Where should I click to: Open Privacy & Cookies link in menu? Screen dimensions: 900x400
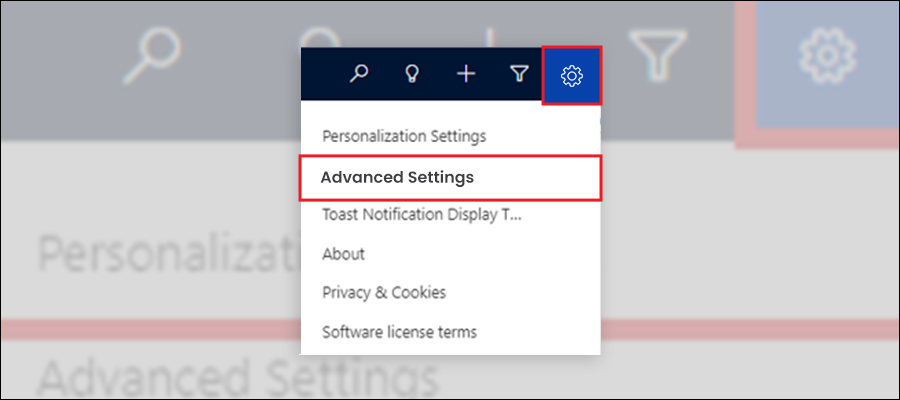pos(384,293)
